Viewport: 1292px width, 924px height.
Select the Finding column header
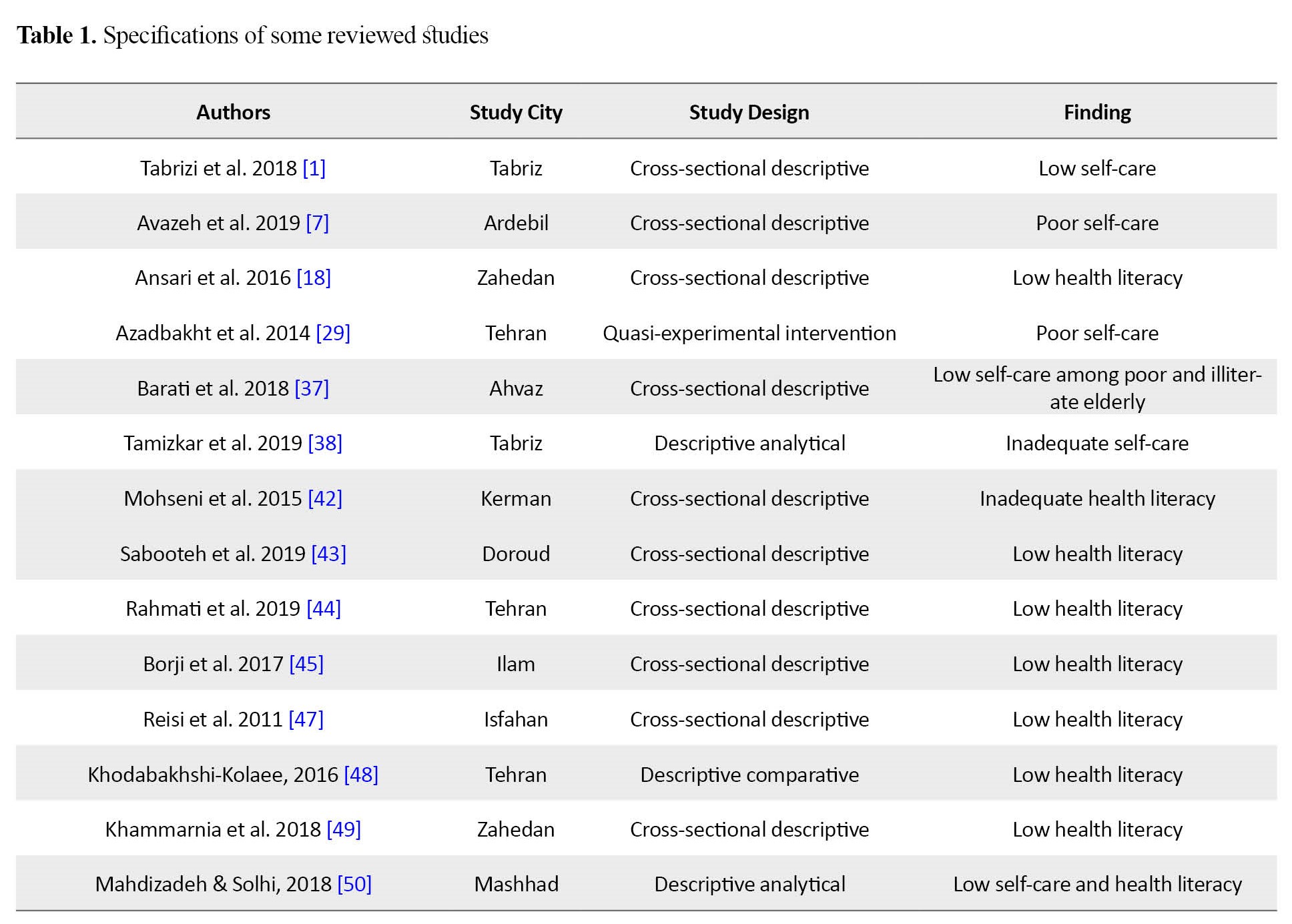[1097, 112]
